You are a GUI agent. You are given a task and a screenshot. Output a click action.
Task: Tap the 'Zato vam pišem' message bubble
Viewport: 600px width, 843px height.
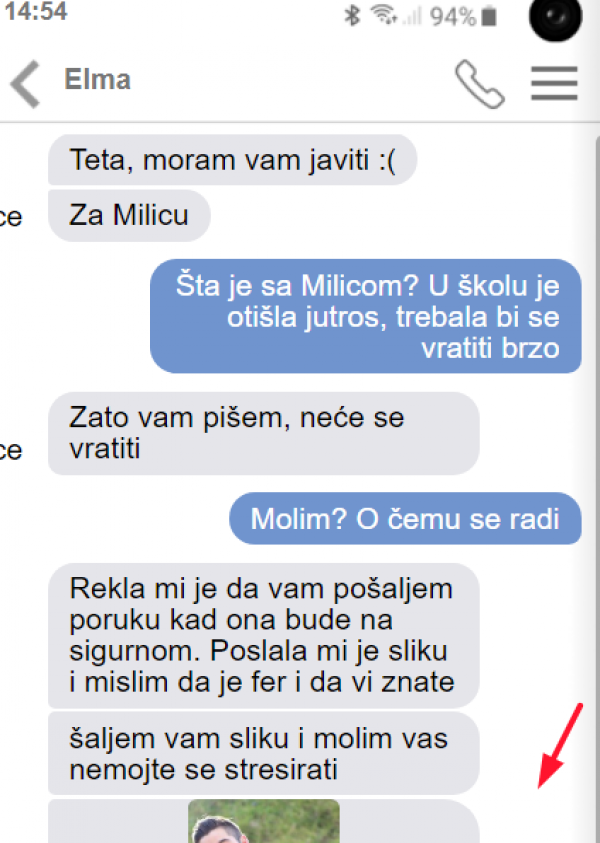tap(263, 433)
